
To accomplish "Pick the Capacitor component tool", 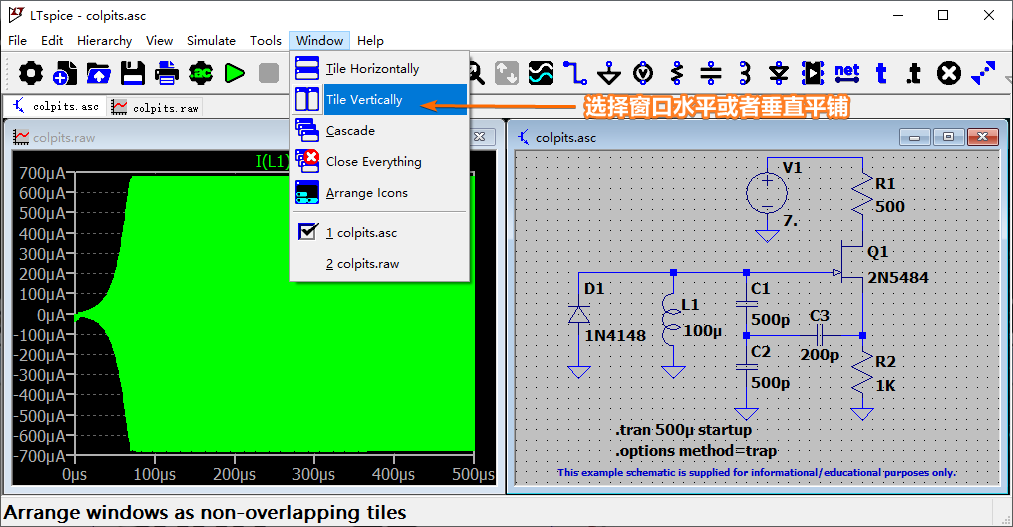I will (x=711, y=73).
